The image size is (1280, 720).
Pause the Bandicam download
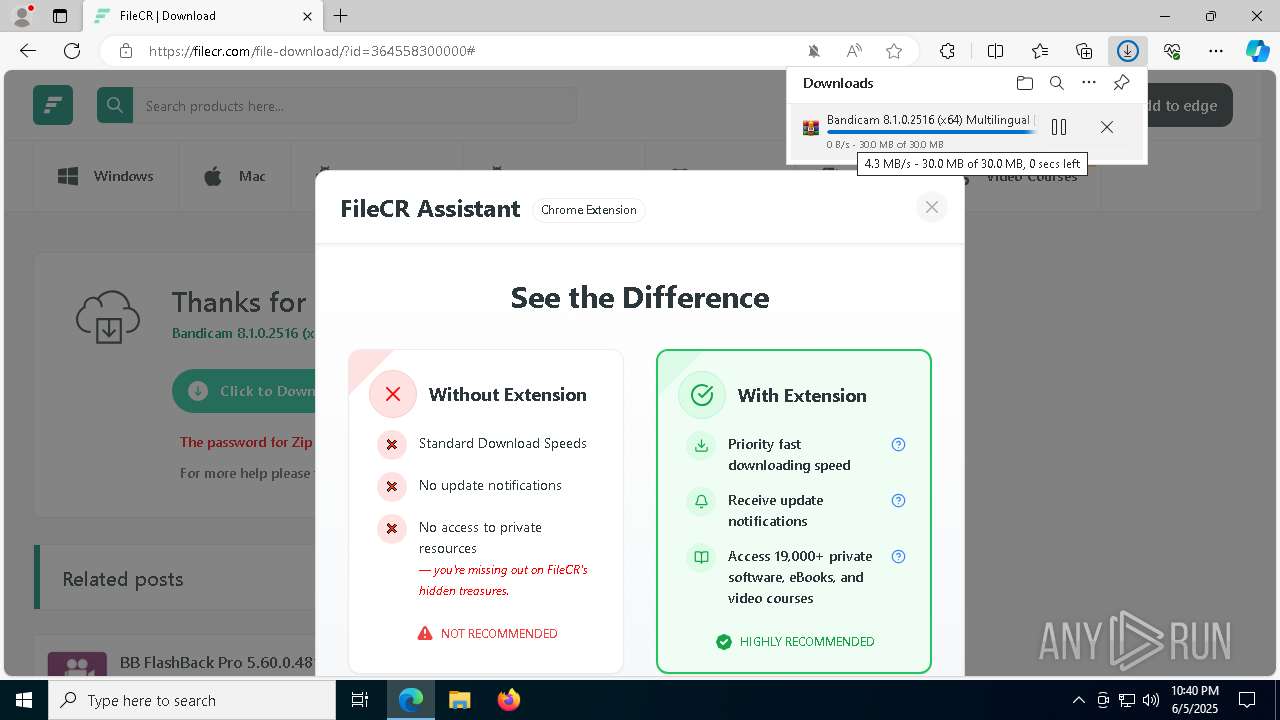pos(1059,127)
